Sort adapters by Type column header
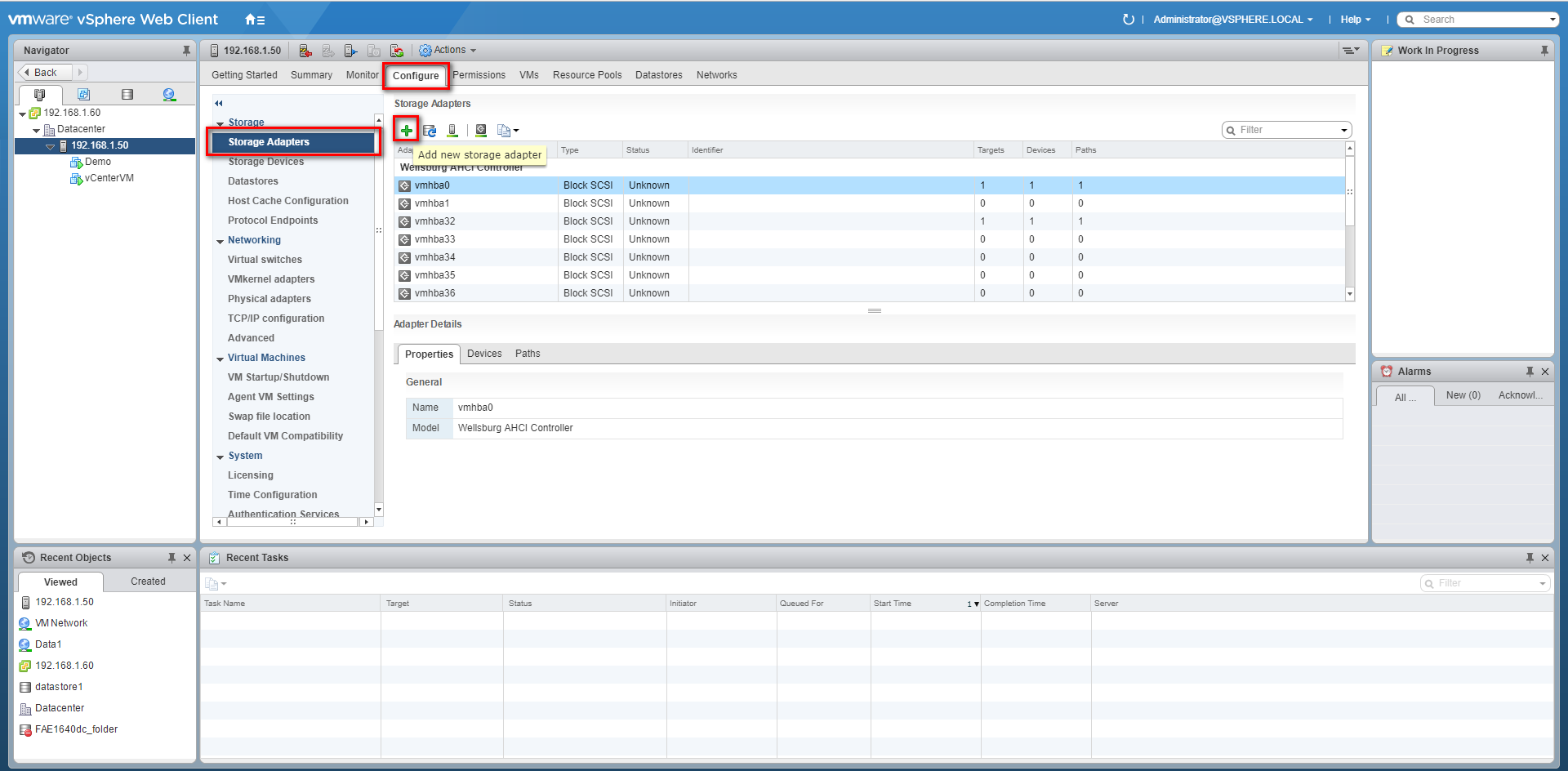 coord(590,150)
